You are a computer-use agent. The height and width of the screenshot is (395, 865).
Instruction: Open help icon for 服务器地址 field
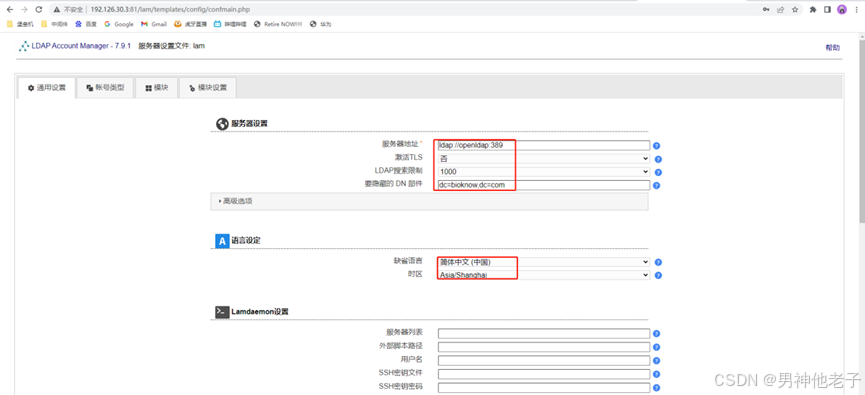(x=656, y=146)
